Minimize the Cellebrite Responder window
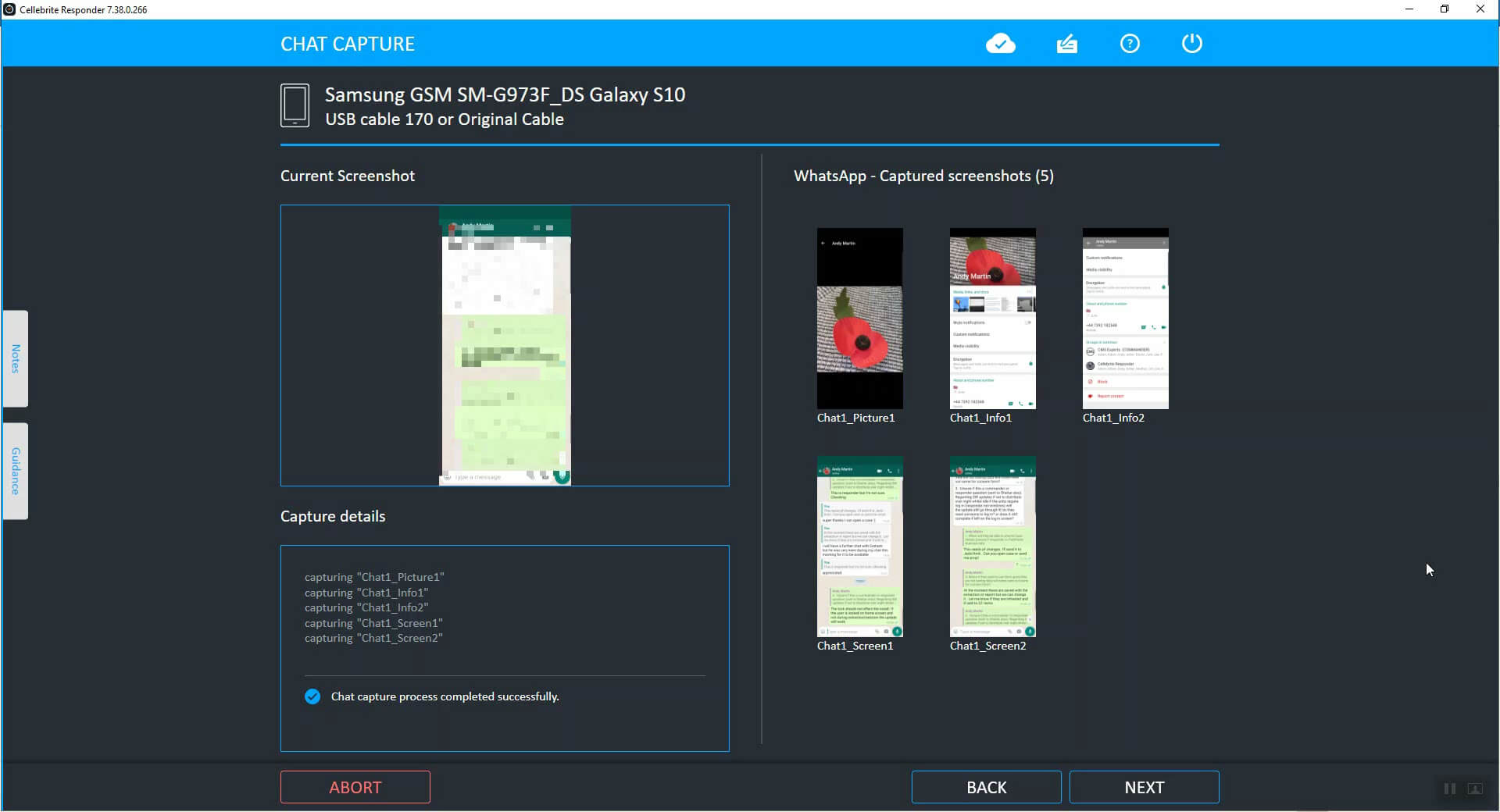 coord(1409,9)
